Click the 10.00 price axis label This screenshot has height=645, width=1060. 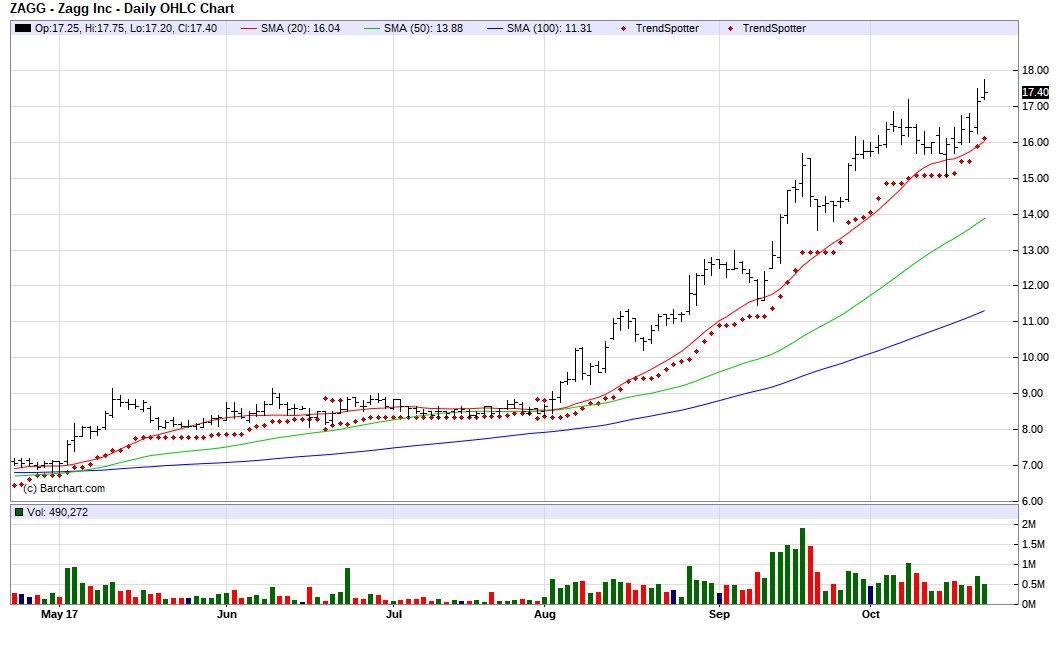pos(1035,357)
